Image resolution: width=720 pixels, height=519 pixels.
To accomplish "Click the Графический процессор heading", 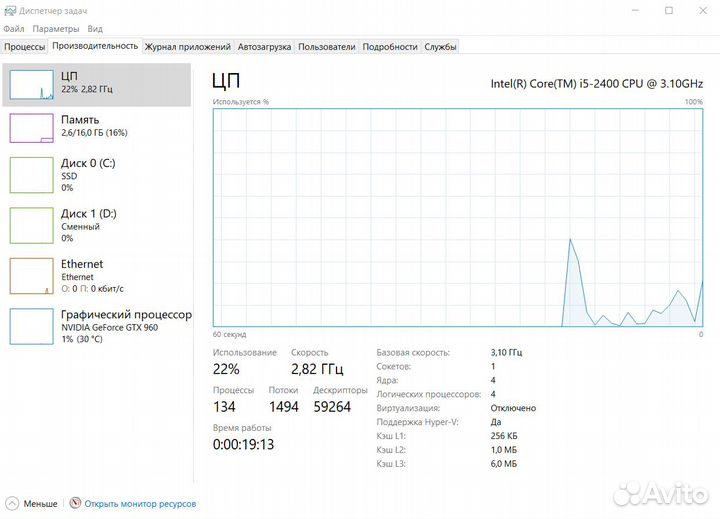I will [x=126, y=315].
